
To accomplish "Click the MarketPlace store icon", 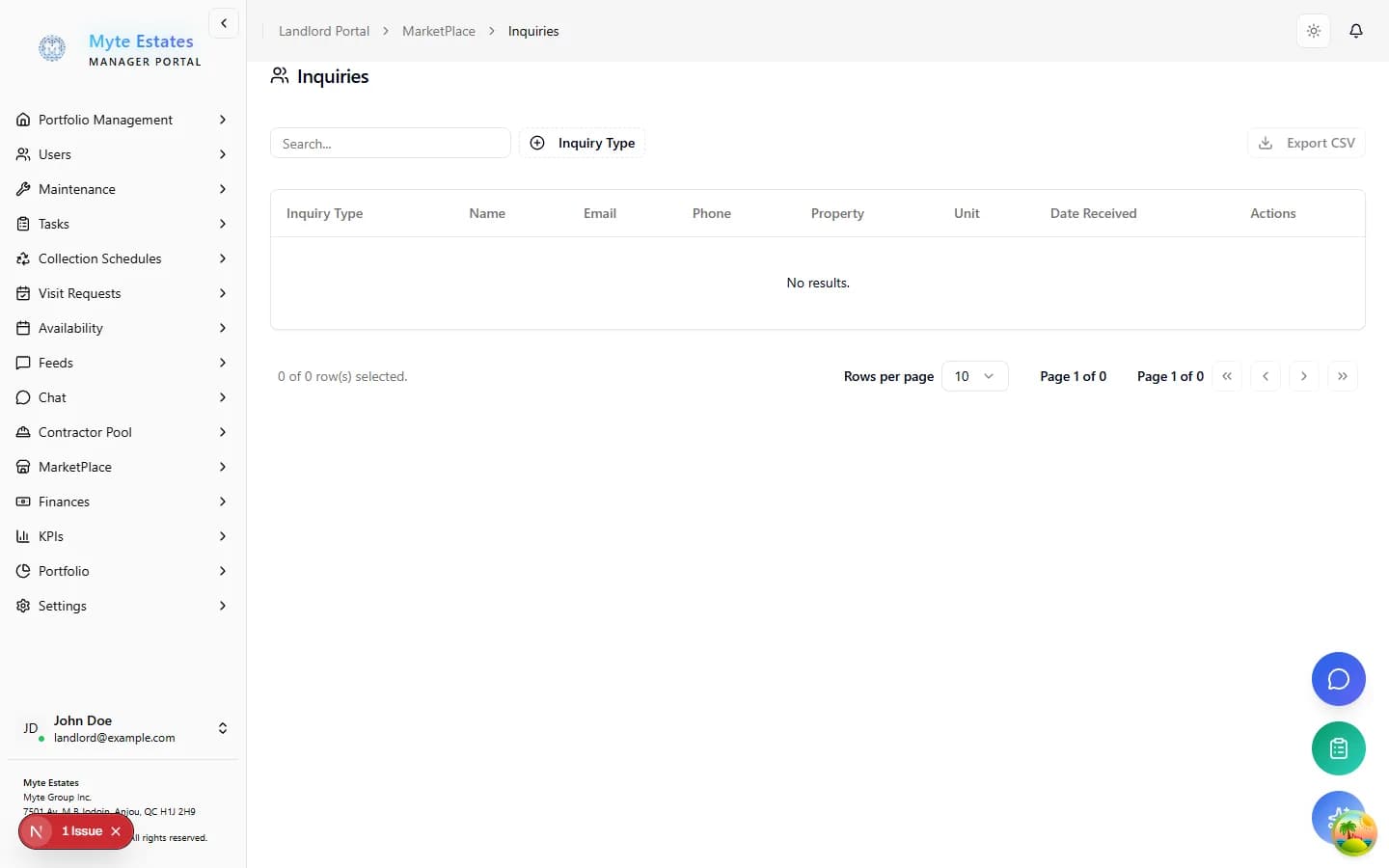I will [23, 467].
